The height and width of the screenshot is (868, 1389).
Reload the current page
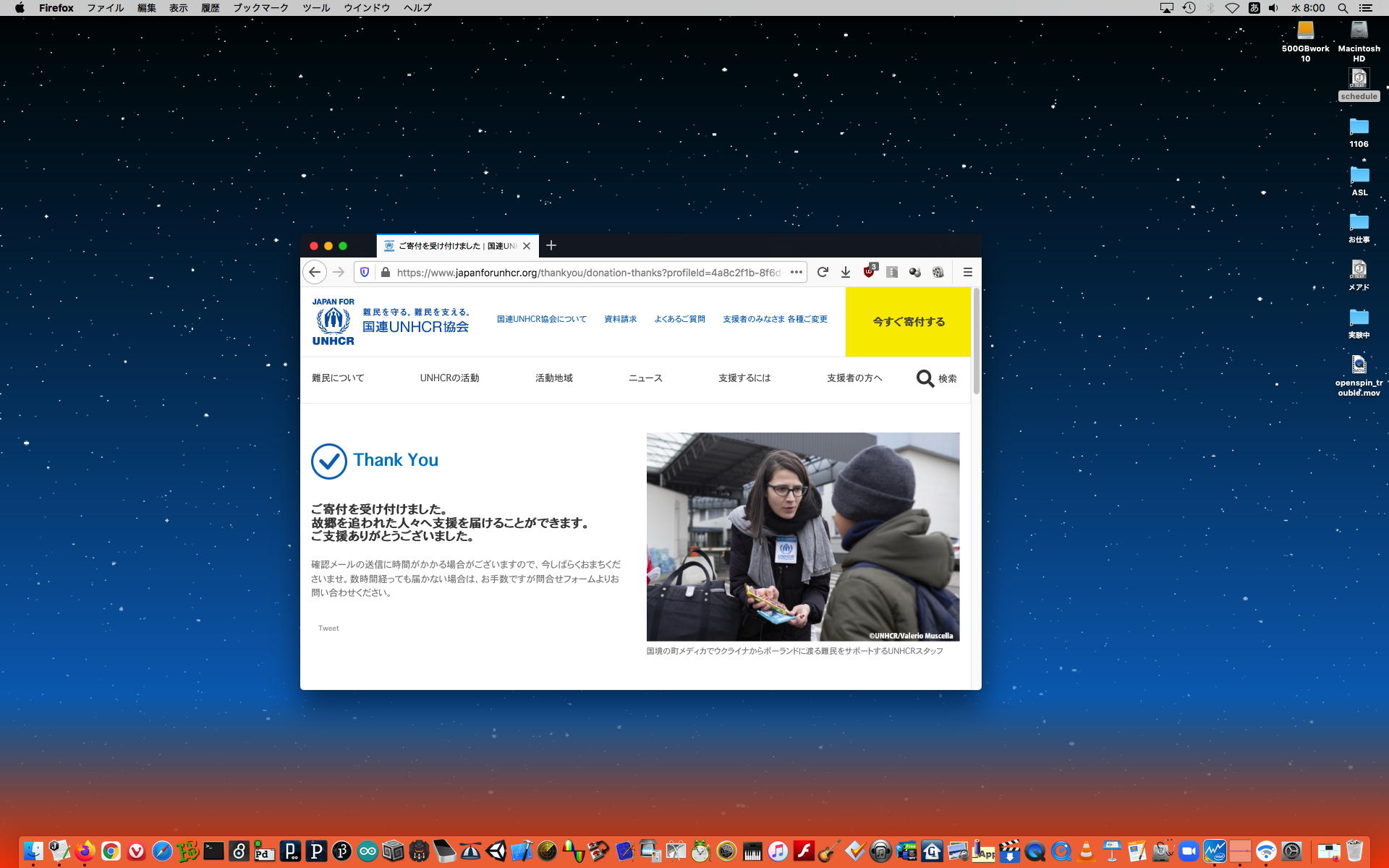[823, 272]
